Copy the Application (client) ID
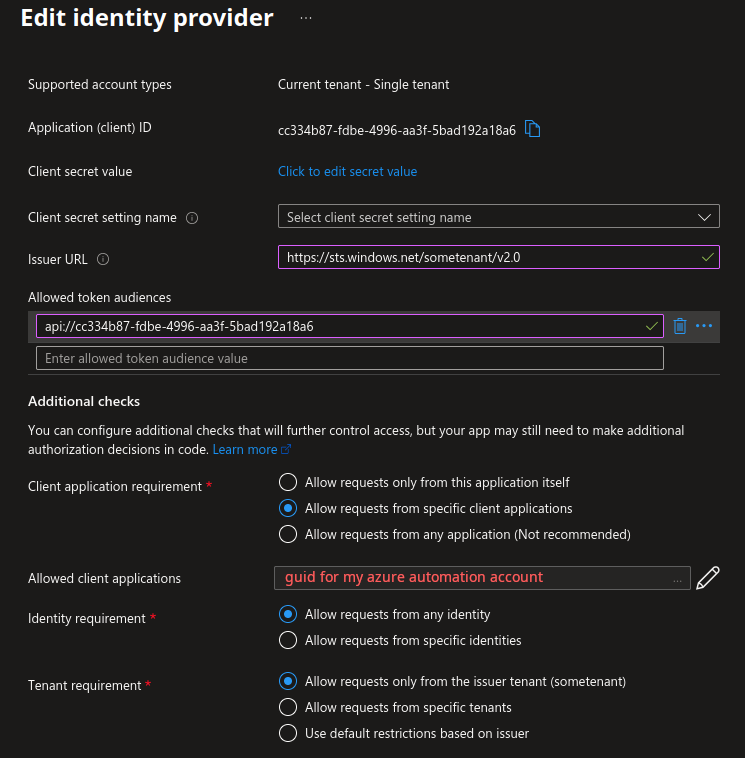 pyautogui.click(x=533, y=129)
